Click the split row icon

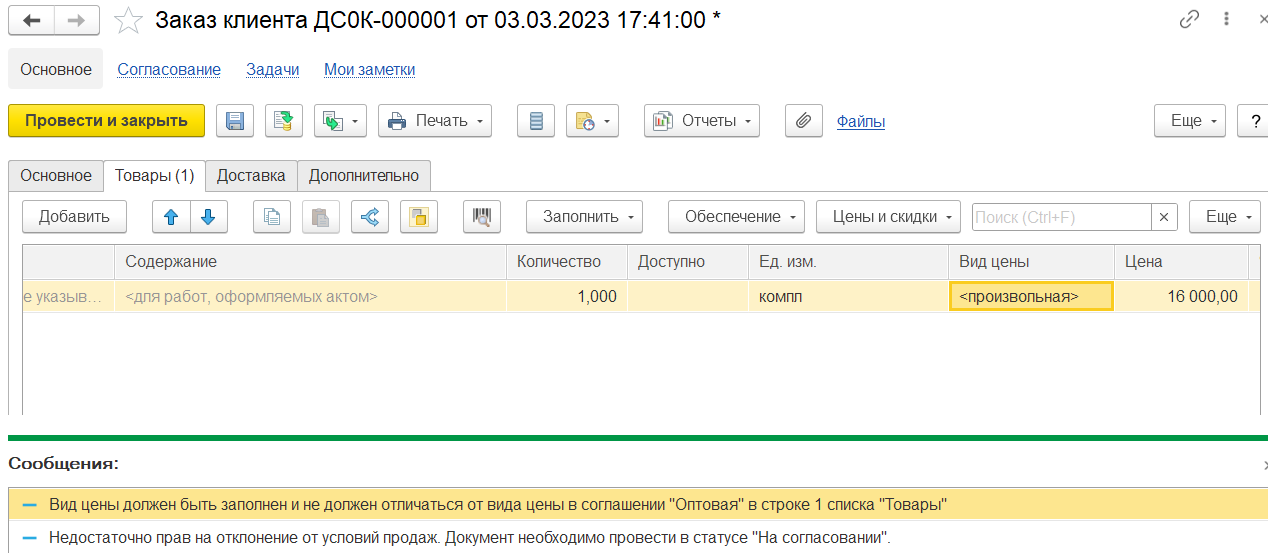[x=370, y=217]
